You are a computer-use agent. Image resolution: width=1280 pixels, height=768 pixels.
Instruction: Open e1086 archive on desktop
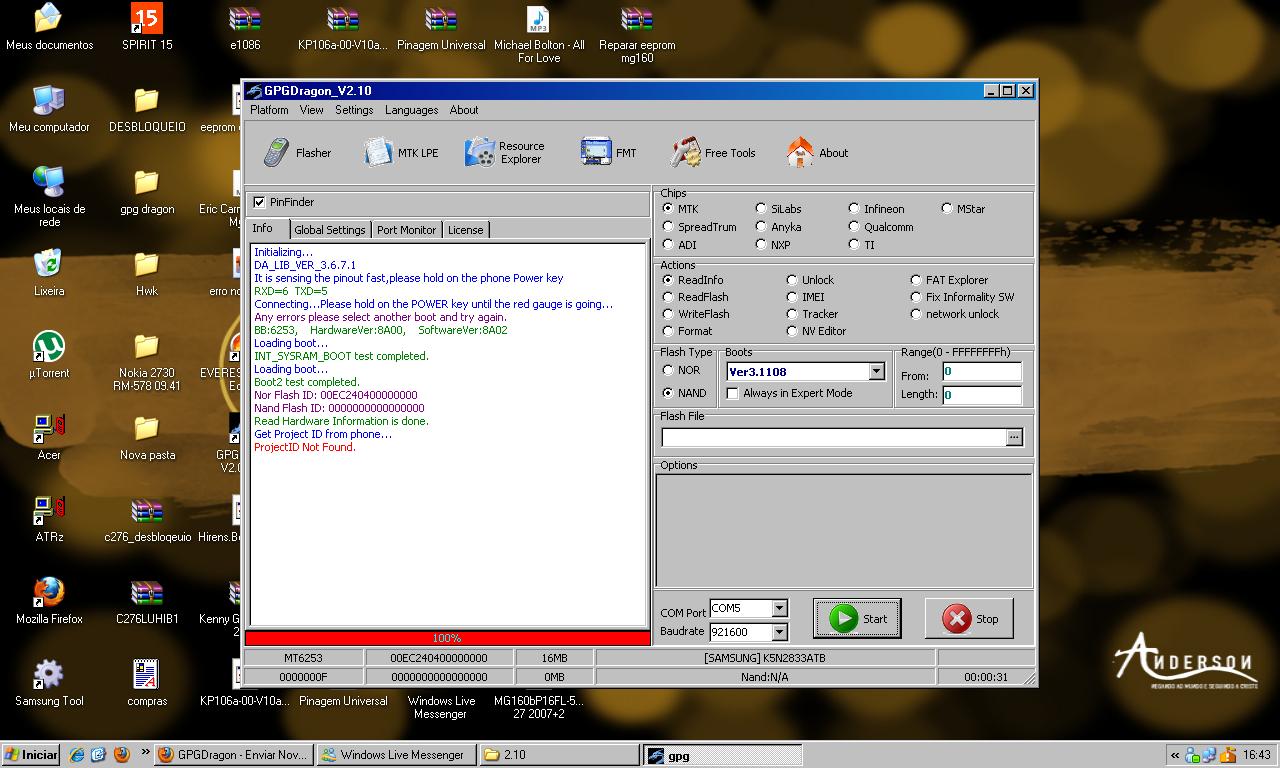point(245,29)
